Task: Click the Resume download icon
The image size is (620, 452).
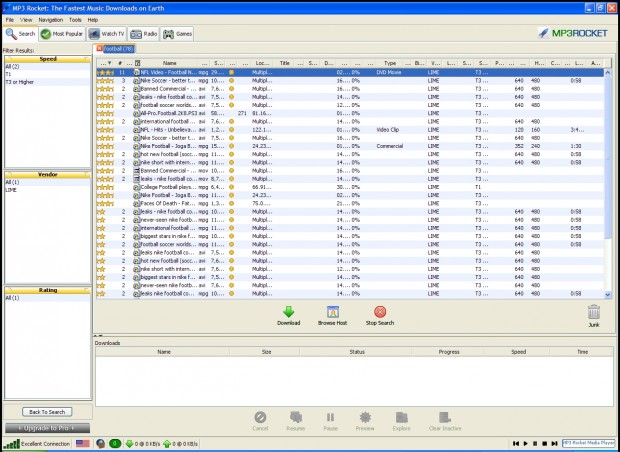Action: 296,417
